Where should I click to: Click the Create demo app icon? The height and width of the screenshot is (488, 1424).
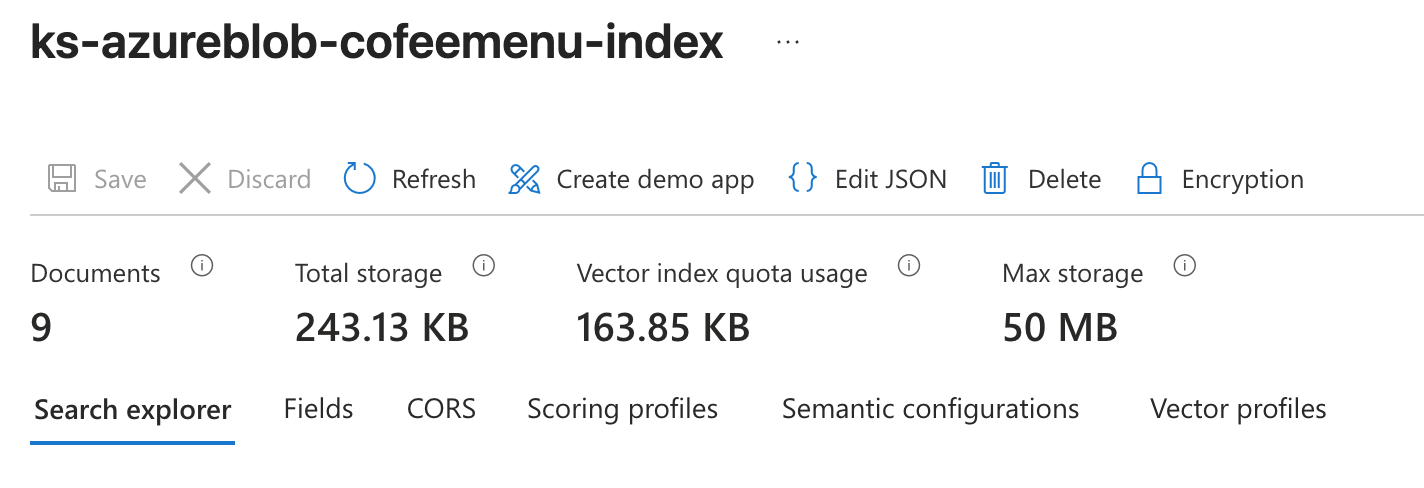point(524,179)
